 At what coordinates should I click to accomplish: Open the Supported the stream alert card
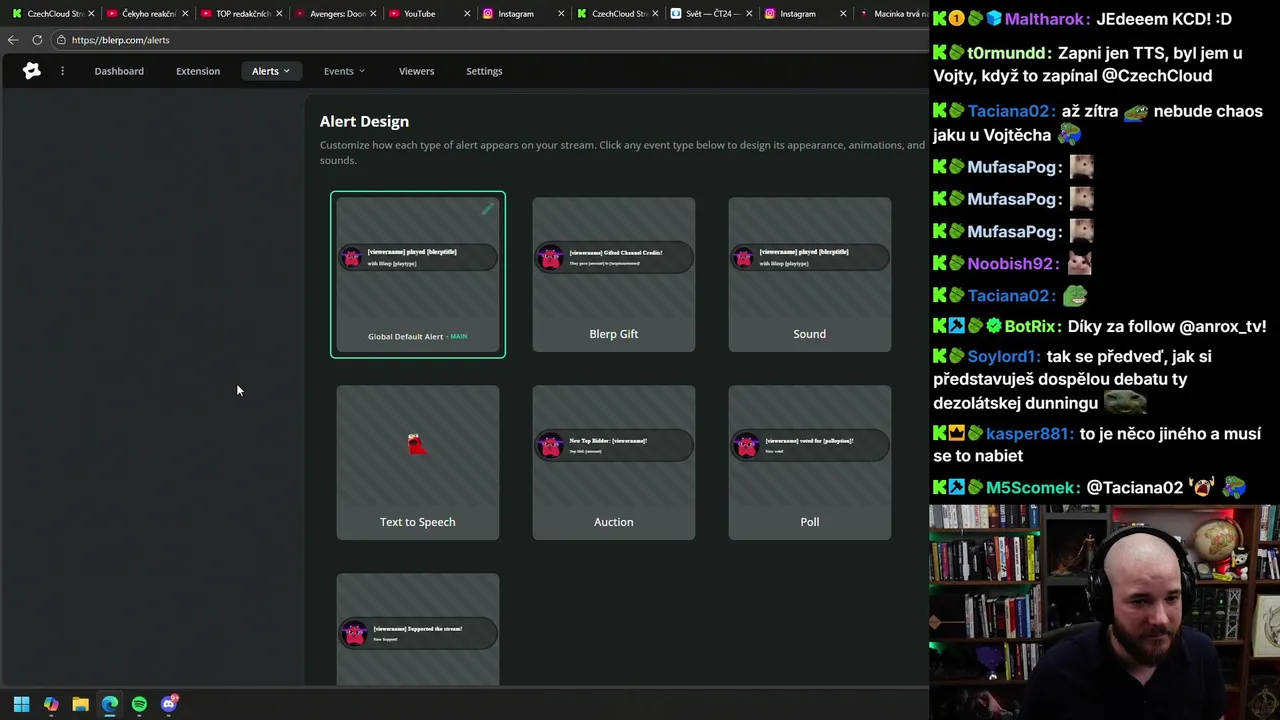click(x=418, y=630)
